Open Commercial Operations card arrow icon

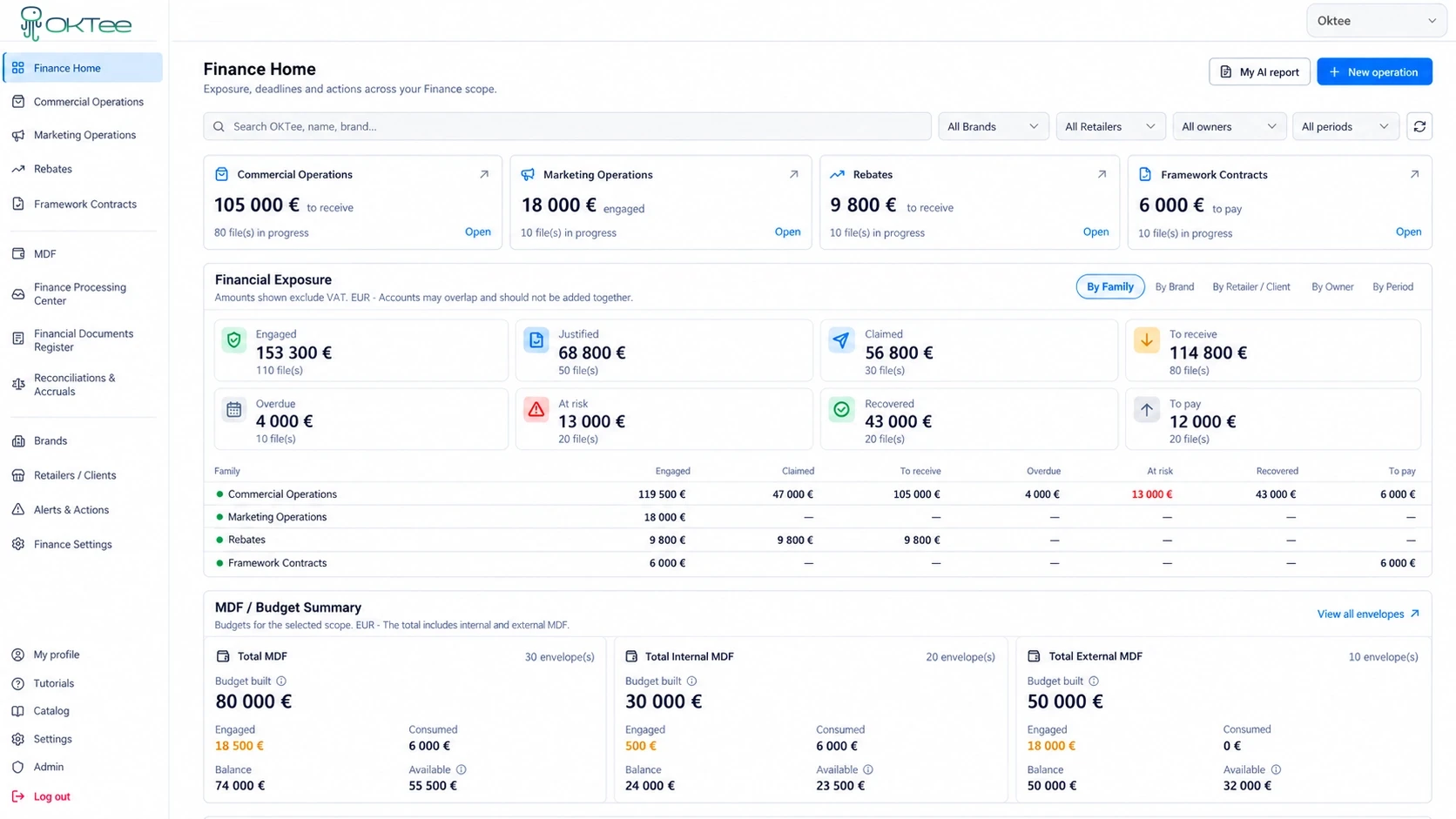tap(484, 174)
